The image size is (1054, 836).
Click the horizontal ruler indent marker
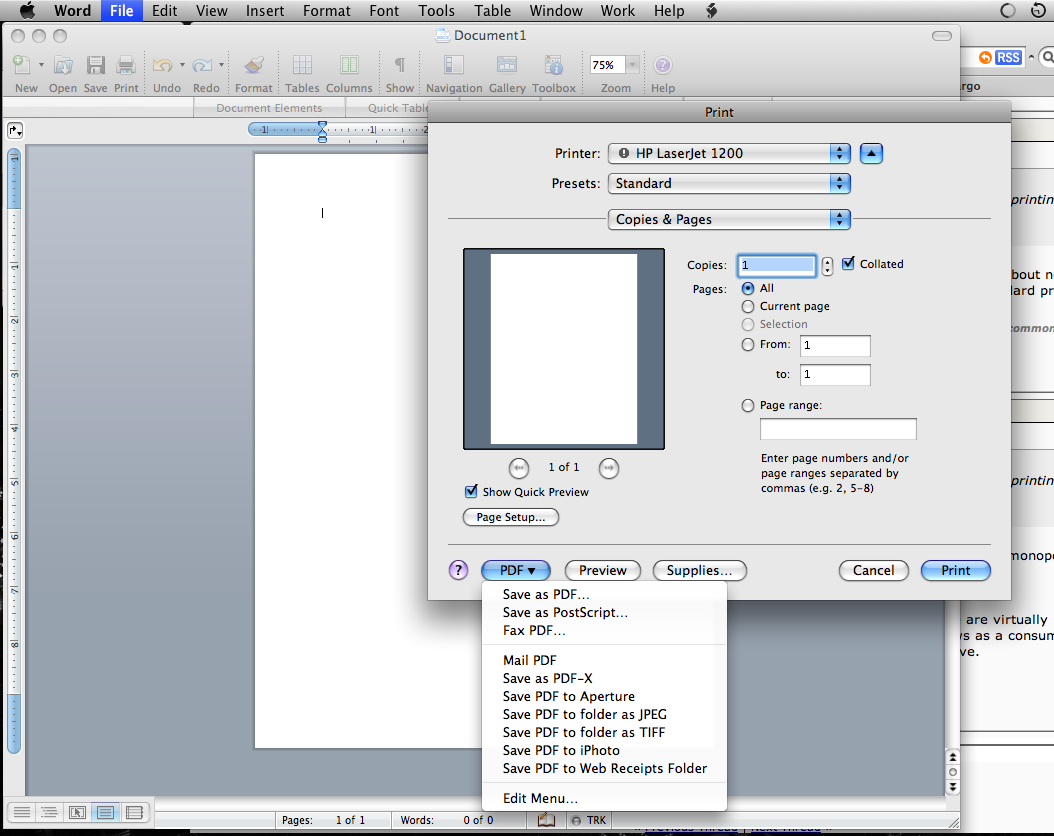[323, 131]
